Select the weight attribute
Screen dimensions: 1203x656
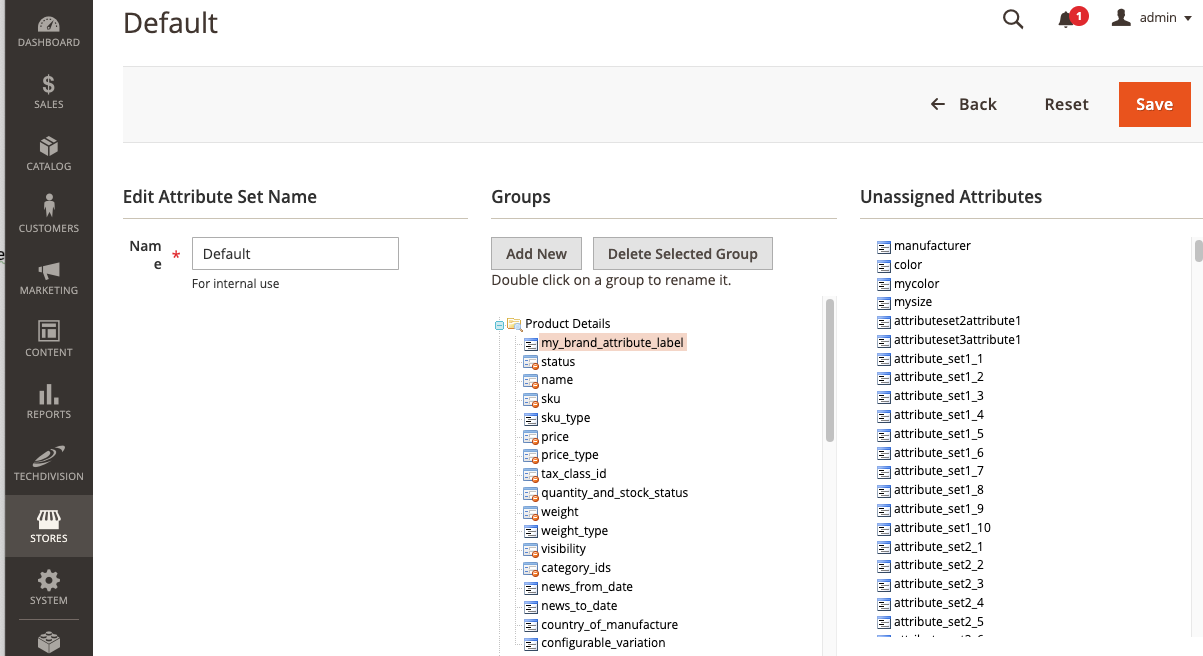[x=560, y=512]
